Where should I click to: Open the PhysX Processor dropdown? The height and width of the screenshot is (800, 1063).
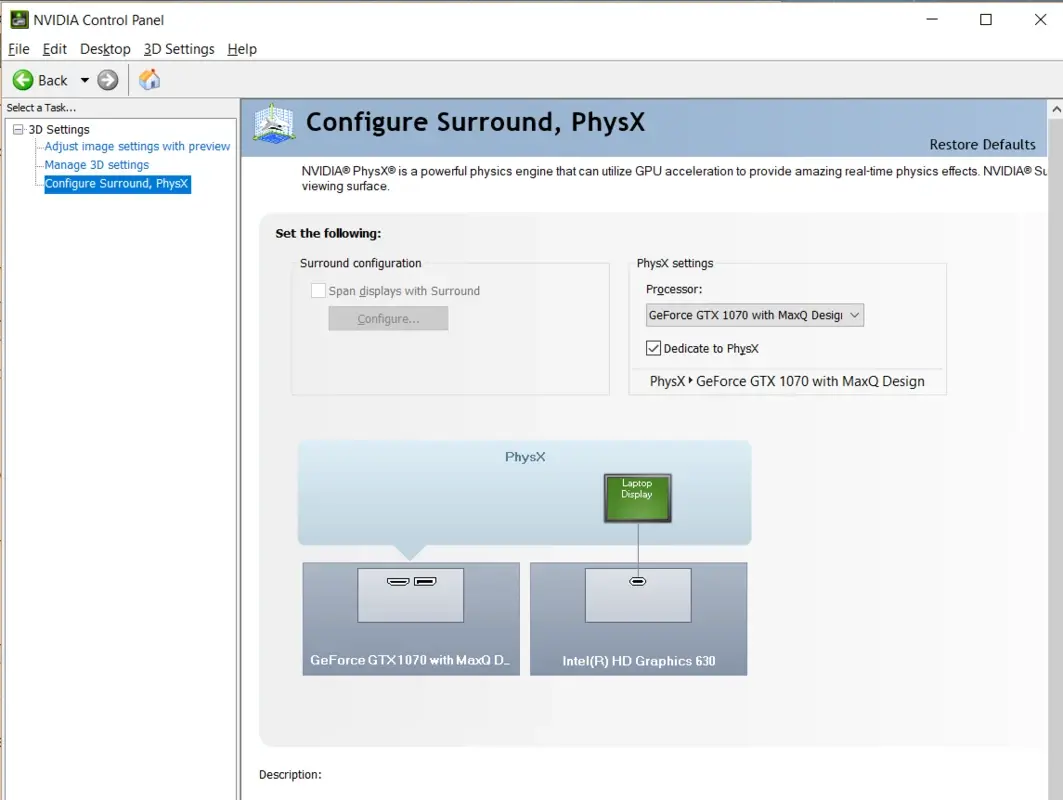tap(855, 314)
